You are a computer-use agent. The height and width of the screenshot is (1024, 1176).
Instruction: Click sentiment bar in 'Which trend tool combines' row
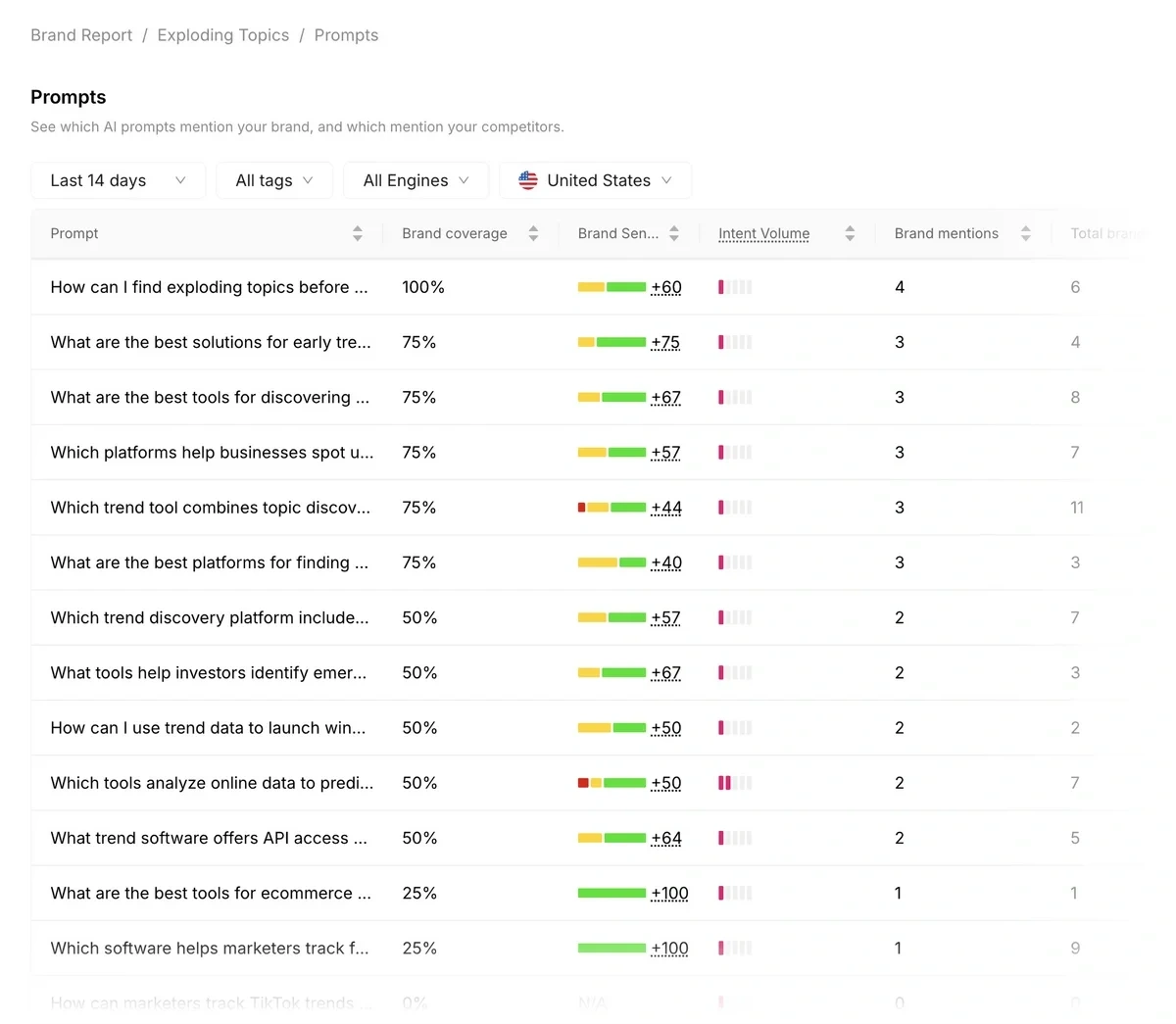click(612, 508)
